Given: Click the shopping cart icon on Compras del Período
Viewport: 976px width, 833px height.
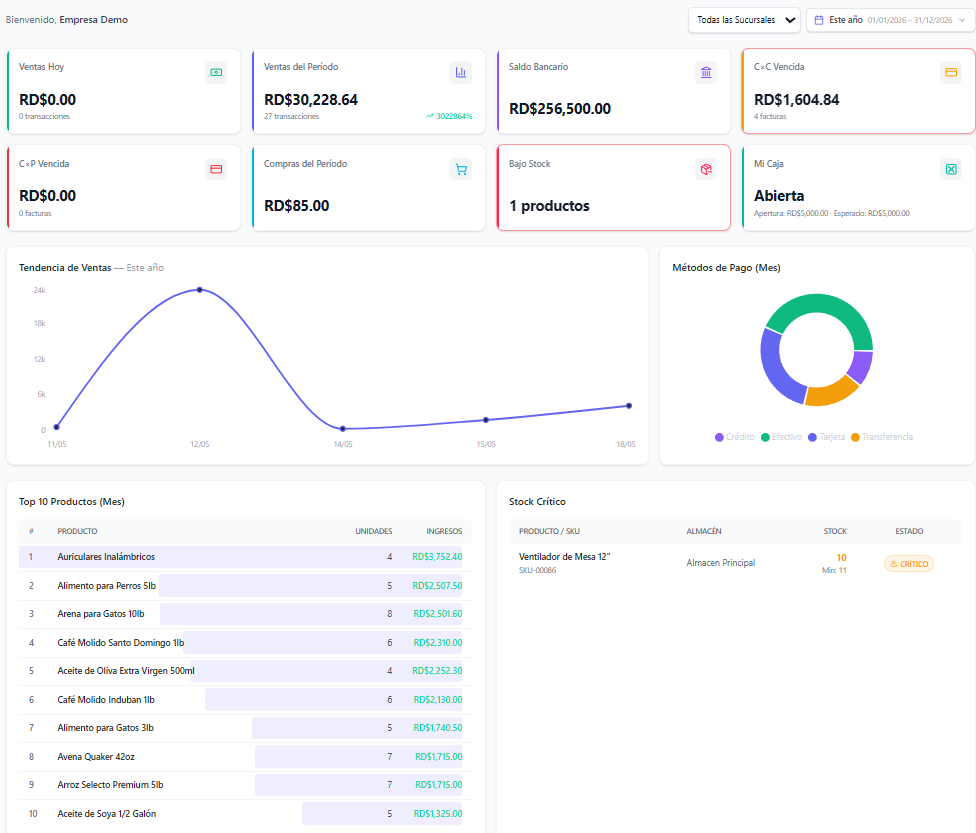Looking at the screenshot, I should [x=461, y=169].
